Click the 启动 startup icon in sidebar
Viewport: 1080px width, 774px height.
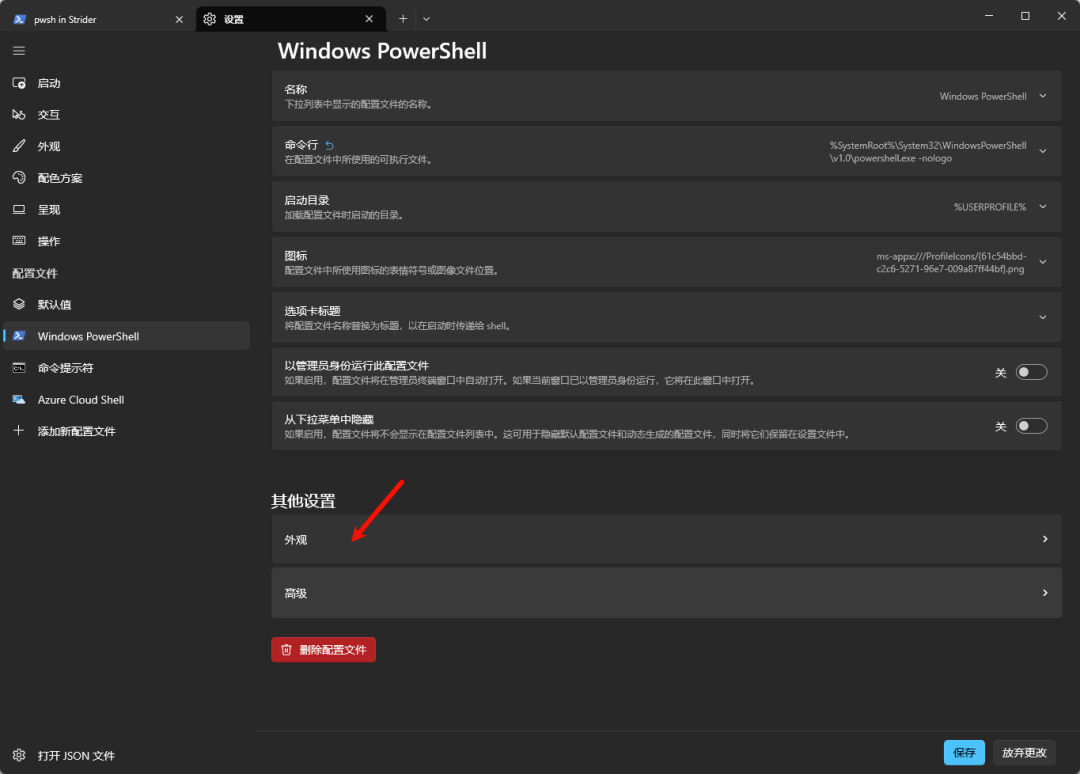(19, 83)
